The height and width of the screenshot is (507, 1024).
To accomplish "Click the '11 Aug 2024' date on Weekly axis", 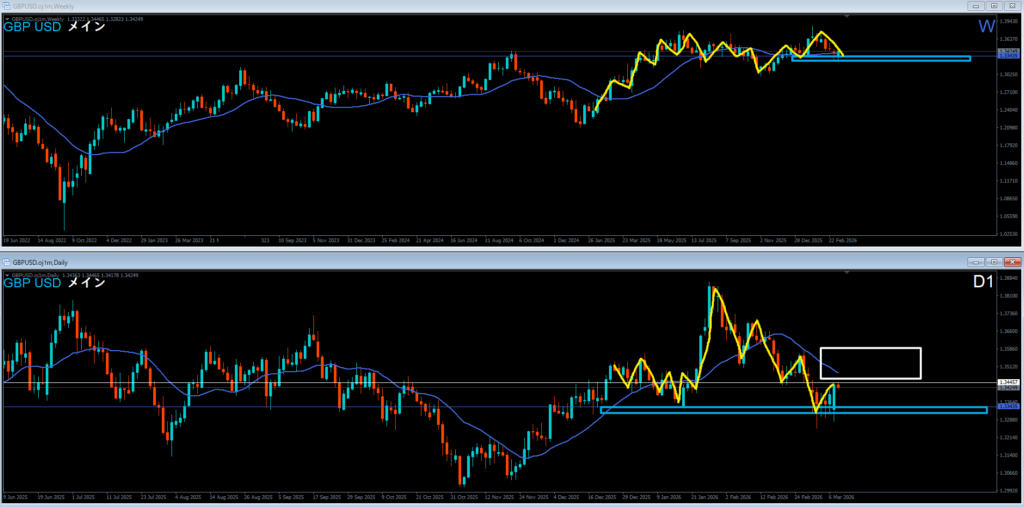I will [x=500, y=240].
